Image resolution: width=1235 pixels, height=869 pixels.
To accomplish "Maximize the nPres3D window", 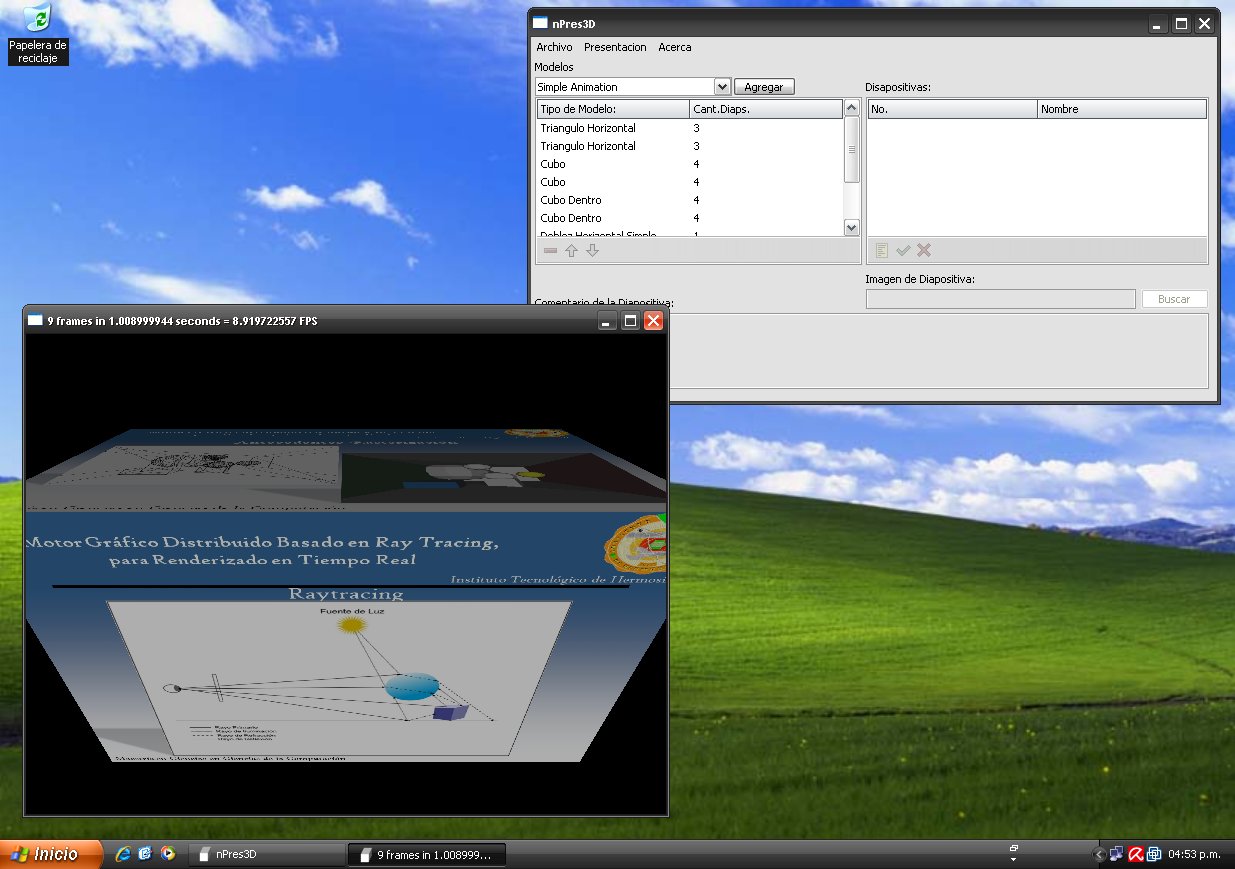I will pyautogui.click(x=1181, y=24).
